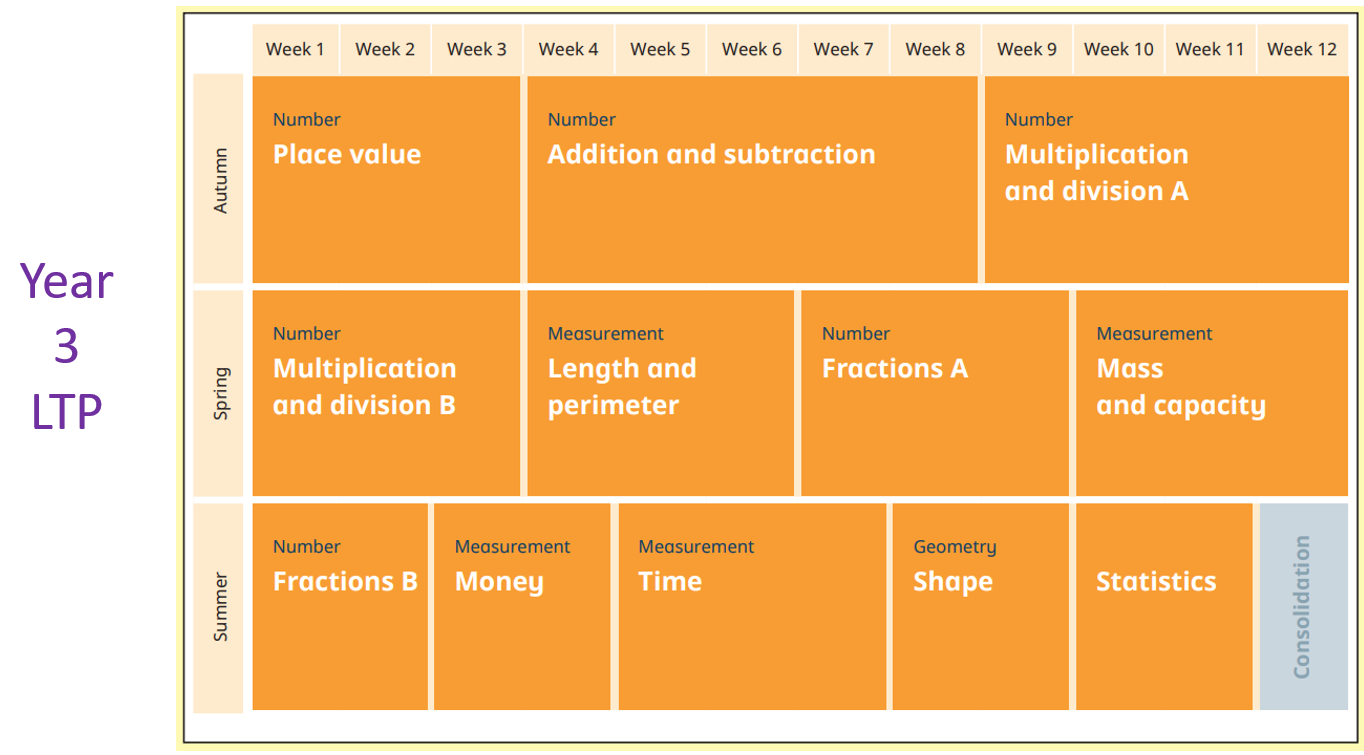Open the Fractions A block
Viewport: 1364px width, 755px height.
click(x=934, y=393)
